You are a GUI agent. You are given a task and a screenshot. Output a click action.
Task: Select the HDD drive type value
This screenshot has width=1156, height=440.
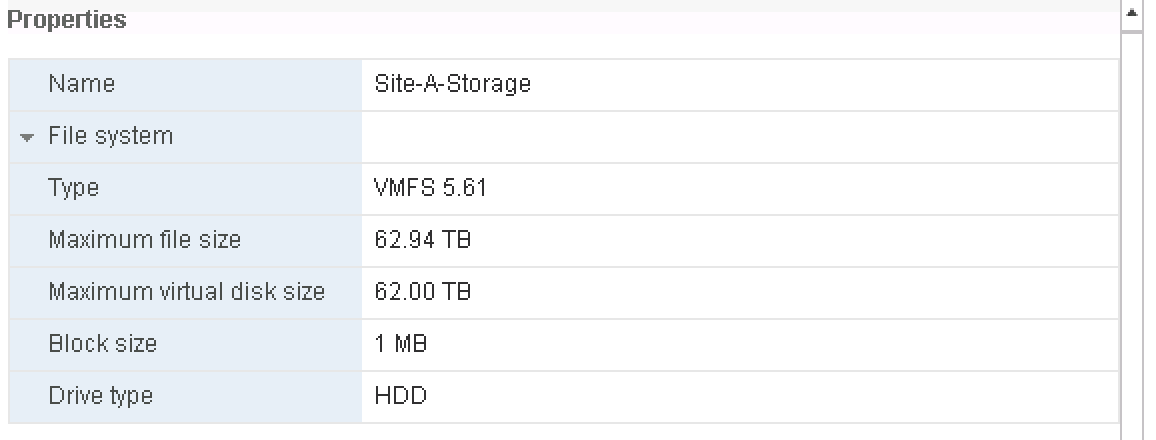[x=400, y=396]
